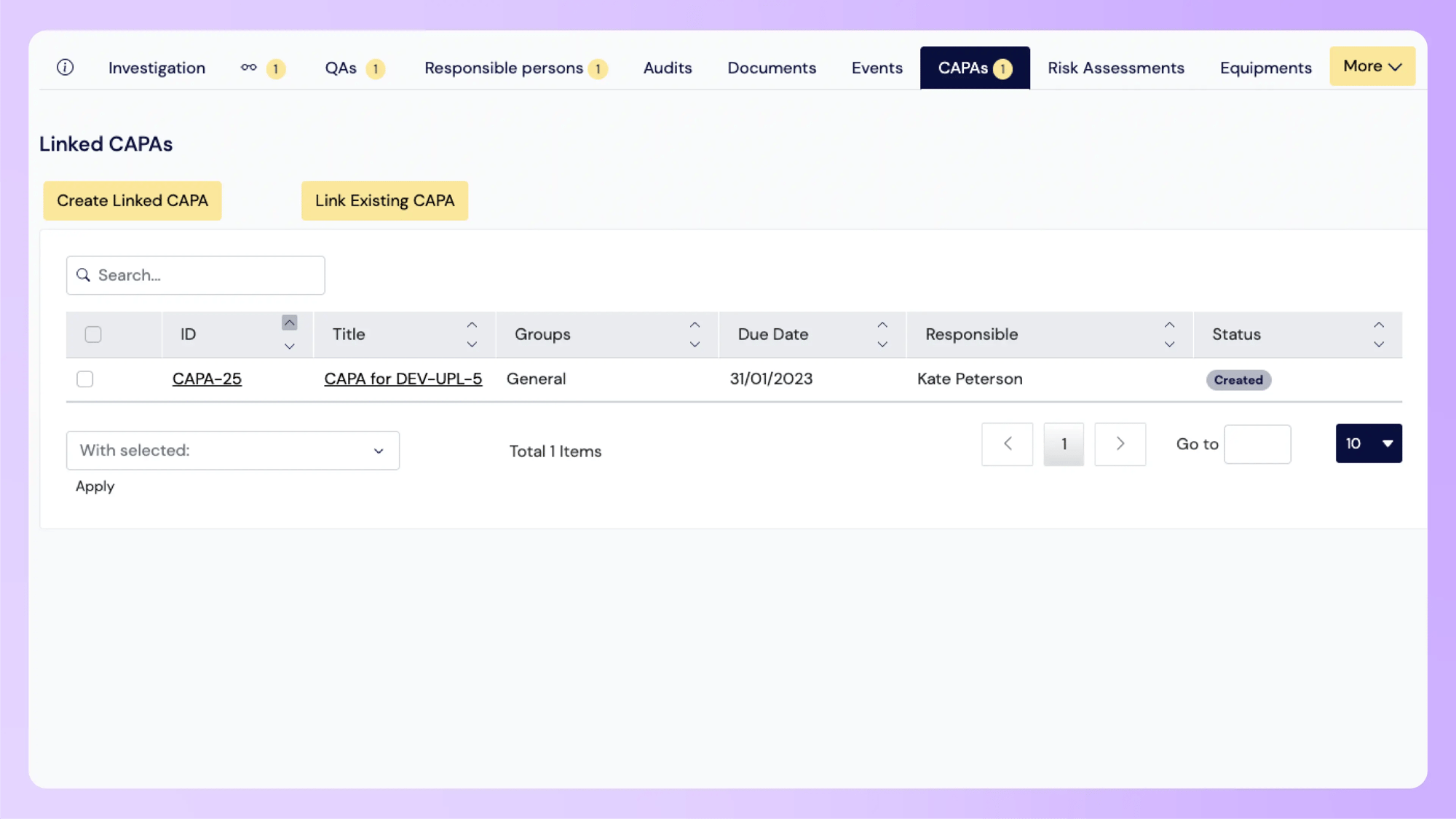1456x819 pixels.
Task: Go to next page arrow
Action: 1120,444
